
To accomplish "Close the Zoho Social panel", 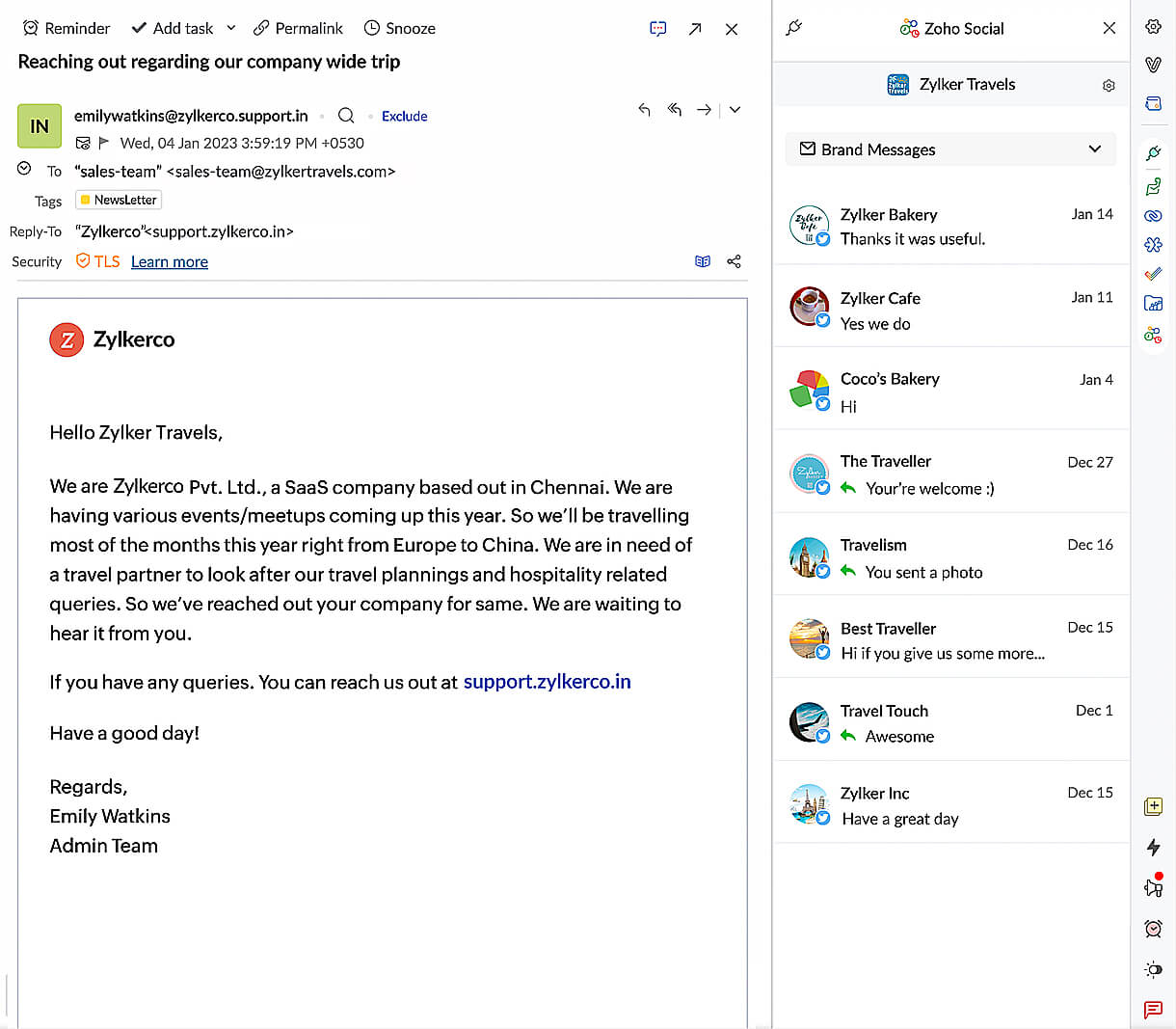I will 1109,28.
